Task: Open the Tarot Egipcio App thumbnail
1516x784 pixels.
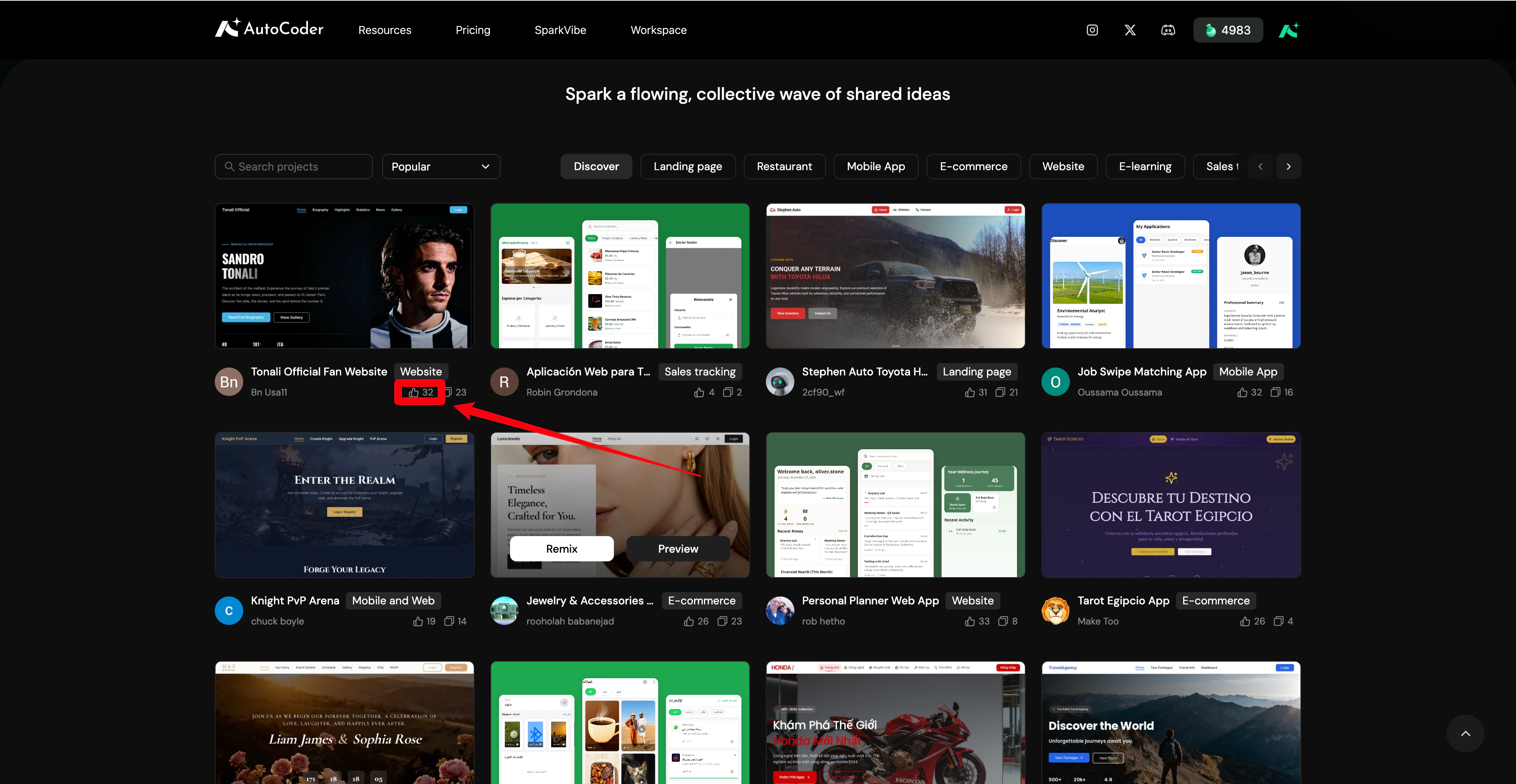Action: (x=1171, y=505)
